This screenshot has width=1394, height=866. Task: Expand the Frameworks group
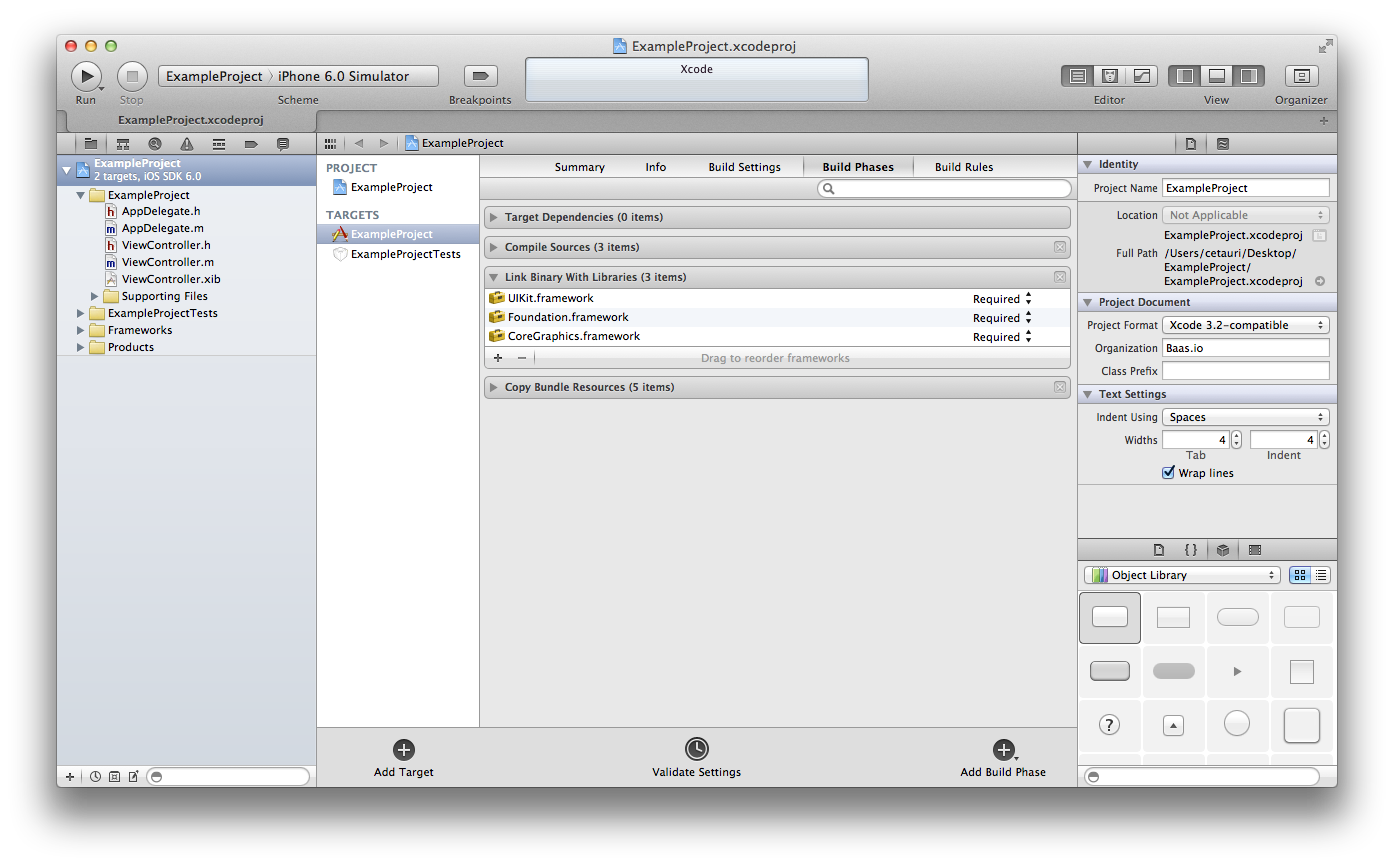(81, 330)
